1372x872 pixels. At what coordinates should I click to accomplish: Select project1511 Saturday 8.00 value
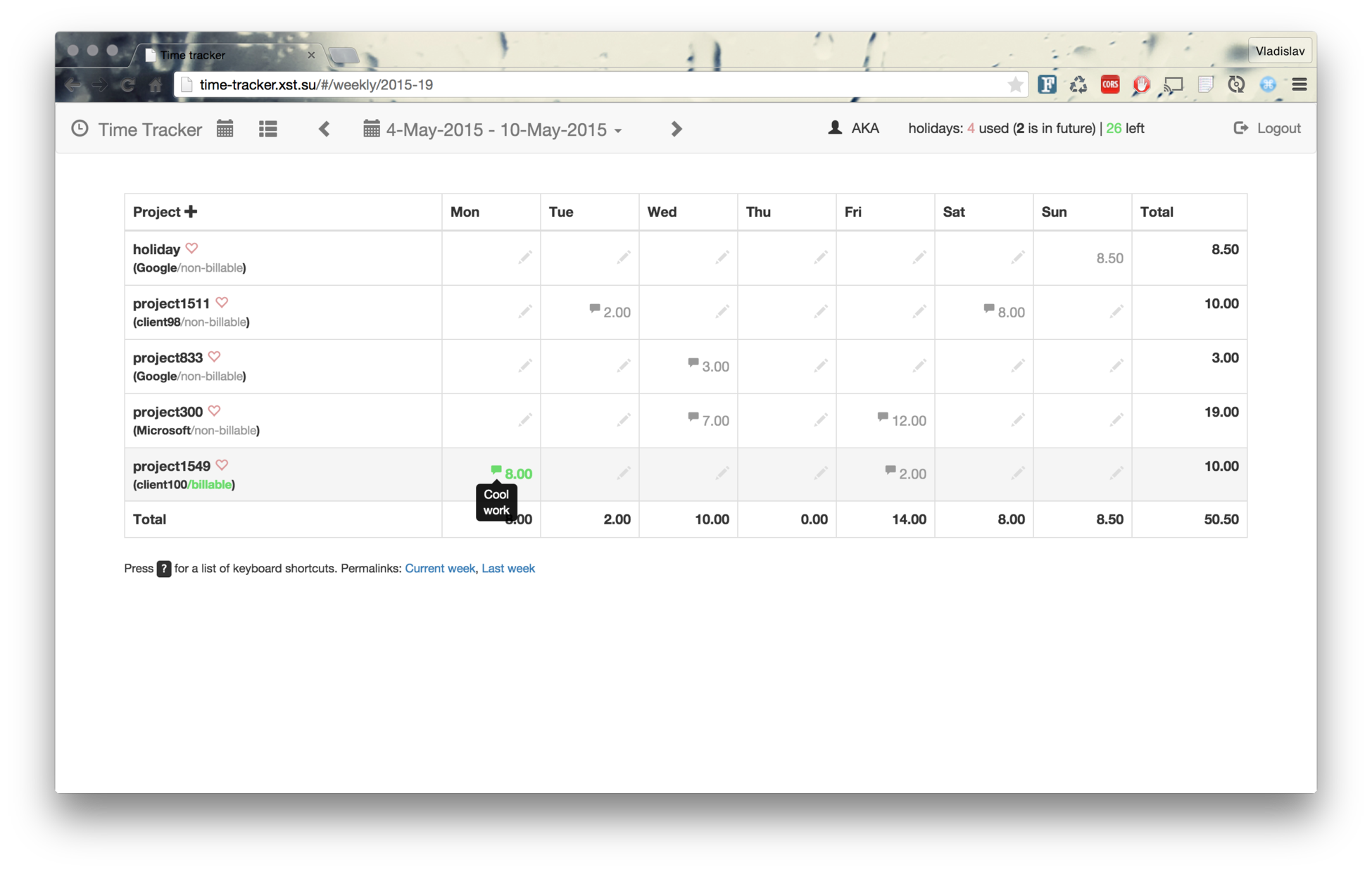(1011, 312)
